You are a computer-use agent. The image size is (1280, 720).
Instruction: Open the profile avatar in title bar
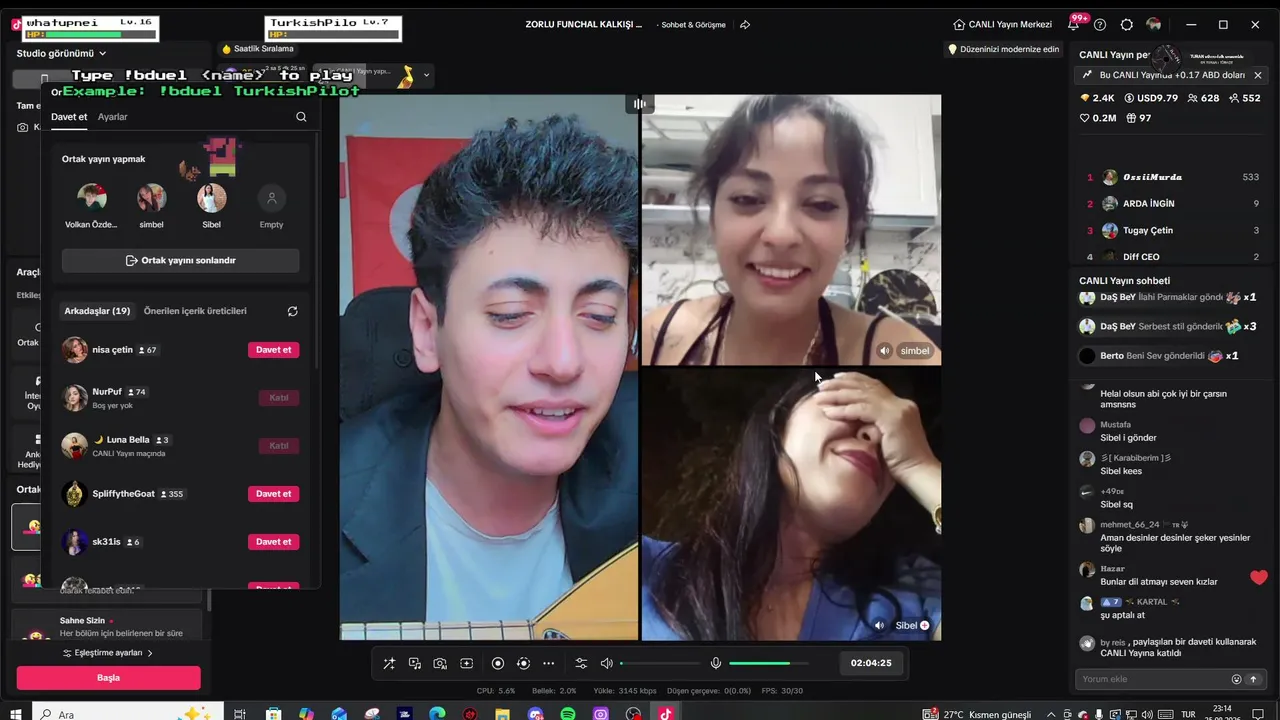coord(1154,24)
